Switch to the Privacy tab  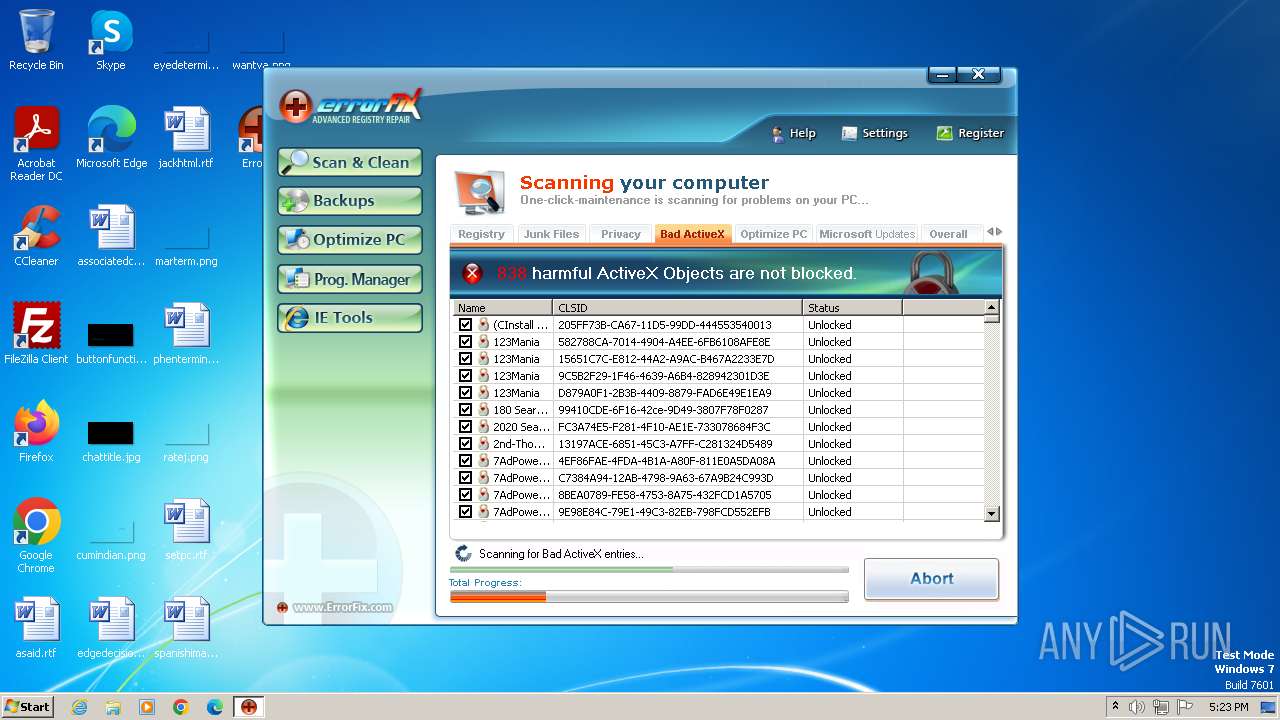(620, 234)
